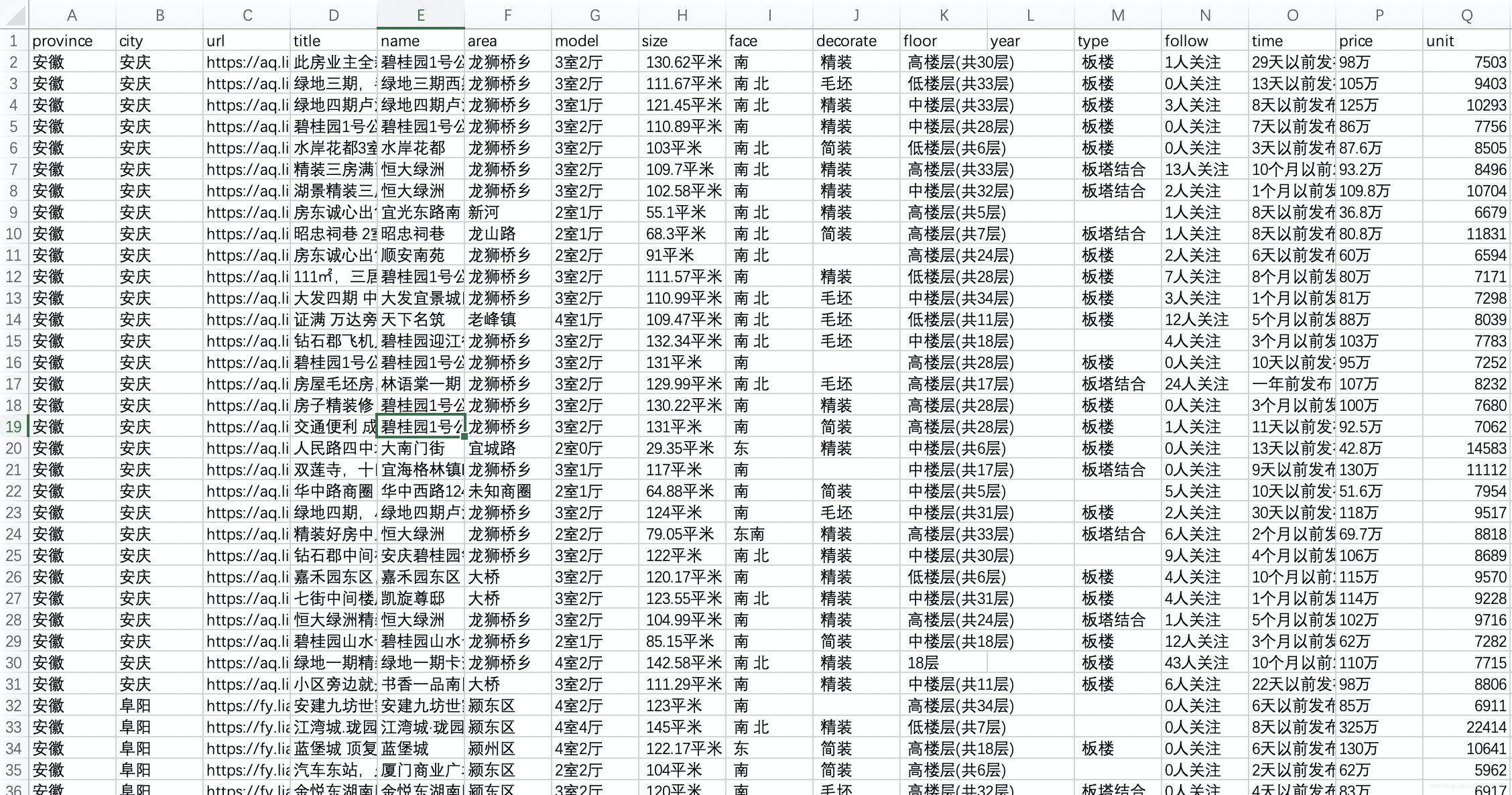Select column E header
The width and height of the screenshot is (1512, 795).
click(x=420, y=15)
